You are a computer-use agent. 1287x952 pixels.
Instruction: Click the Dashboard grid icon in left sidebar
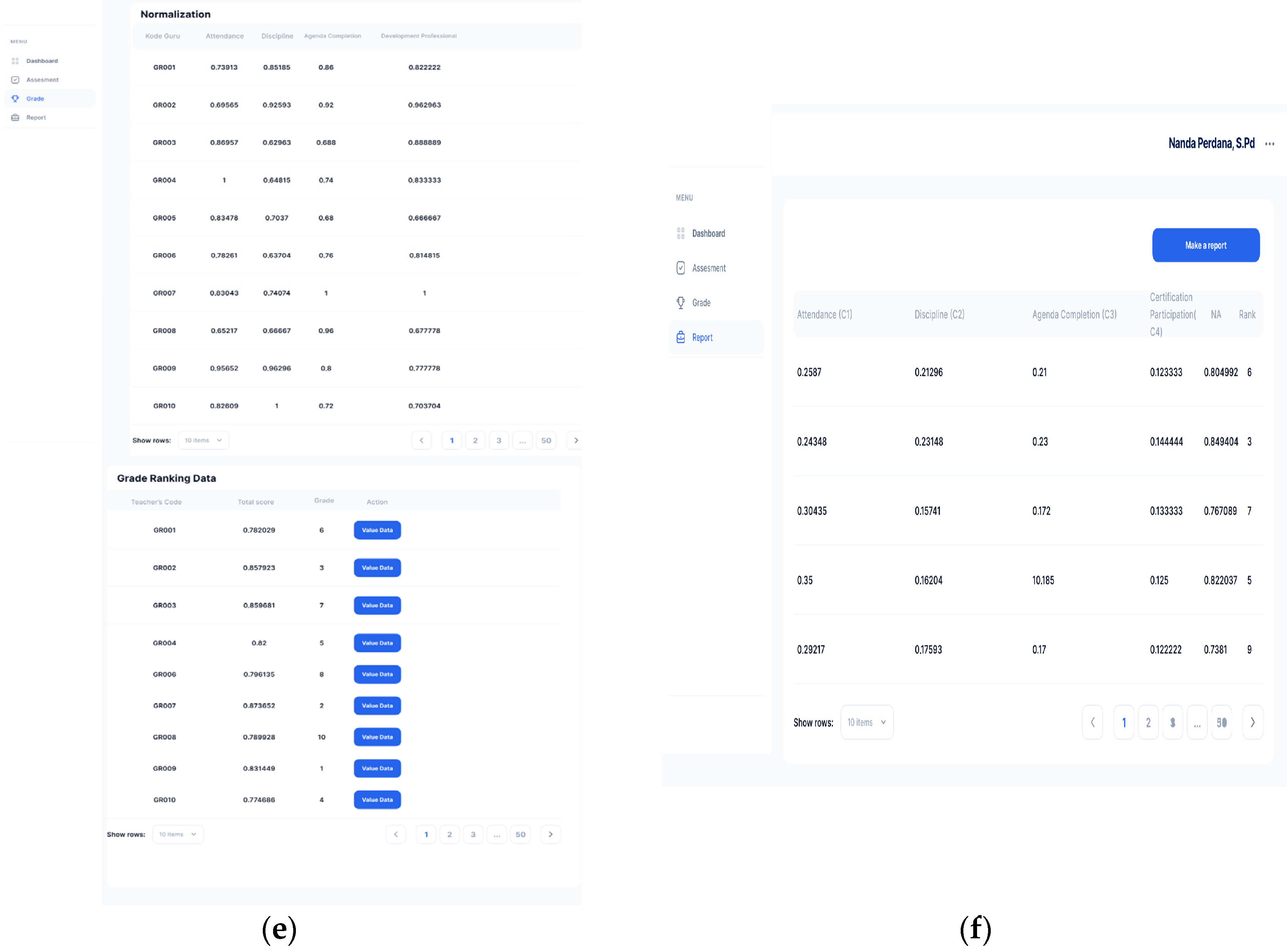point(16,61)
